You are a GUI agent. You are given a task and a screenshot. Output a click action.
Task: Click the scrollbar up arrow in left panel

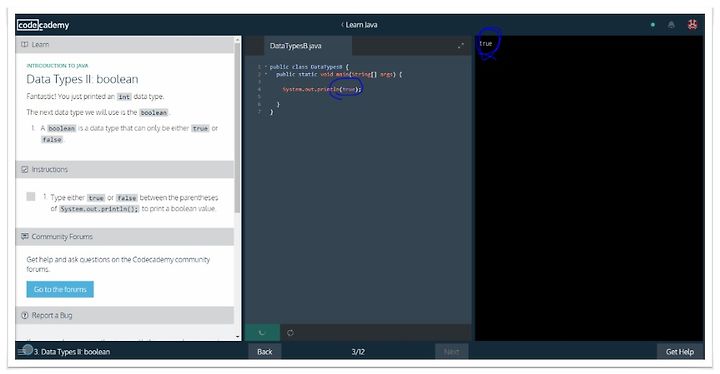237,40
